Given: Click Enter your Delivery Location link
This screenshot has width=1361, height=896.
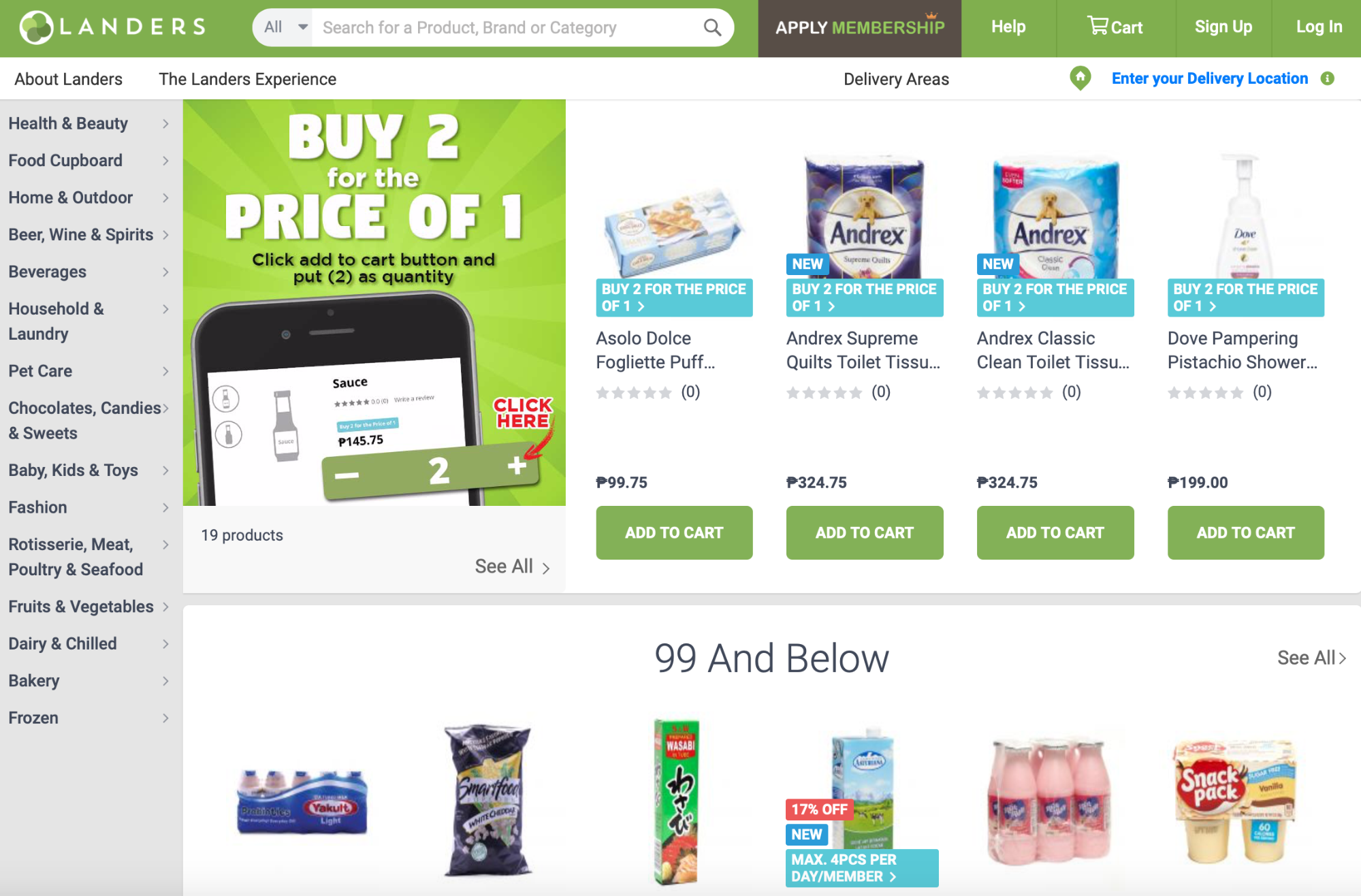Looking at the screenshot, I should (x=1210, y=78).
